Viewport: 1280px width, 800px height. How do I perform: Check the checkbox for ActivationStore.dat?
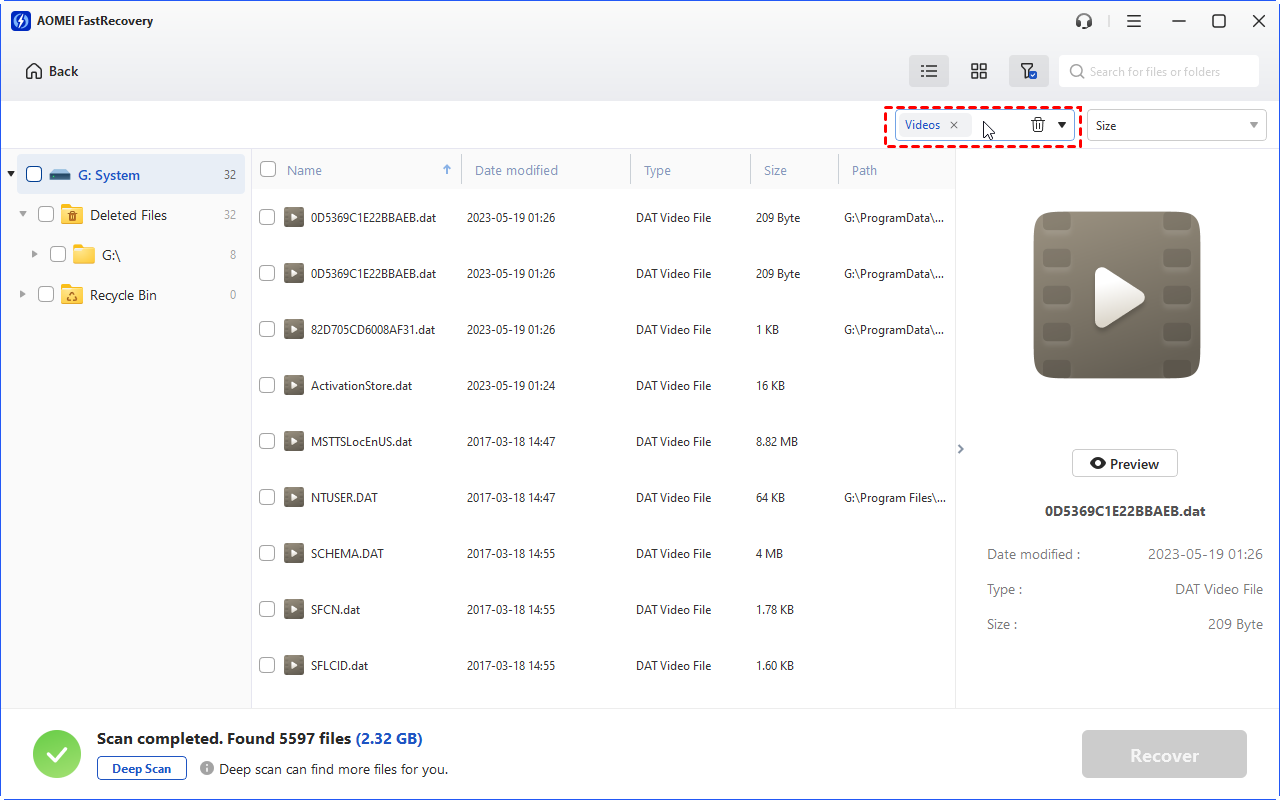click(x=267, y=385)
